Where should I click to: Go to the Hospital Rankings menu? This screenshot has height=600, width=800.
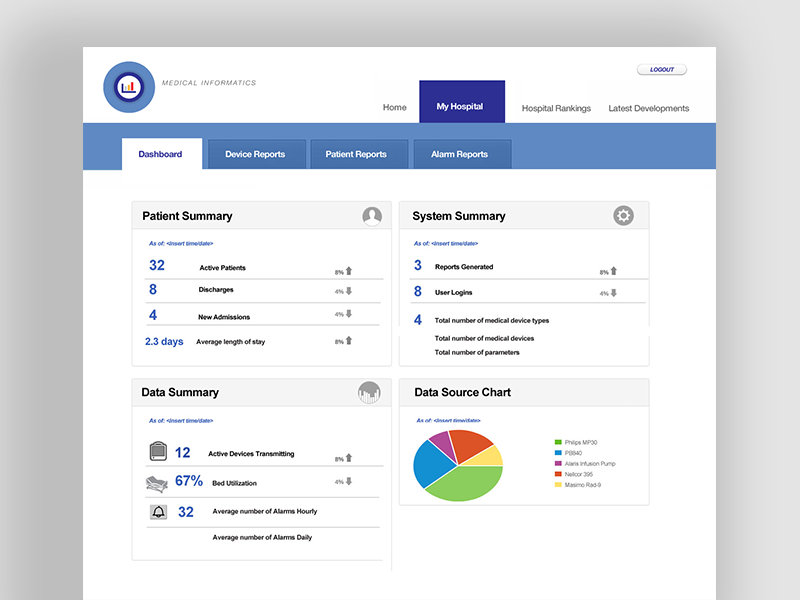(556, 107)
